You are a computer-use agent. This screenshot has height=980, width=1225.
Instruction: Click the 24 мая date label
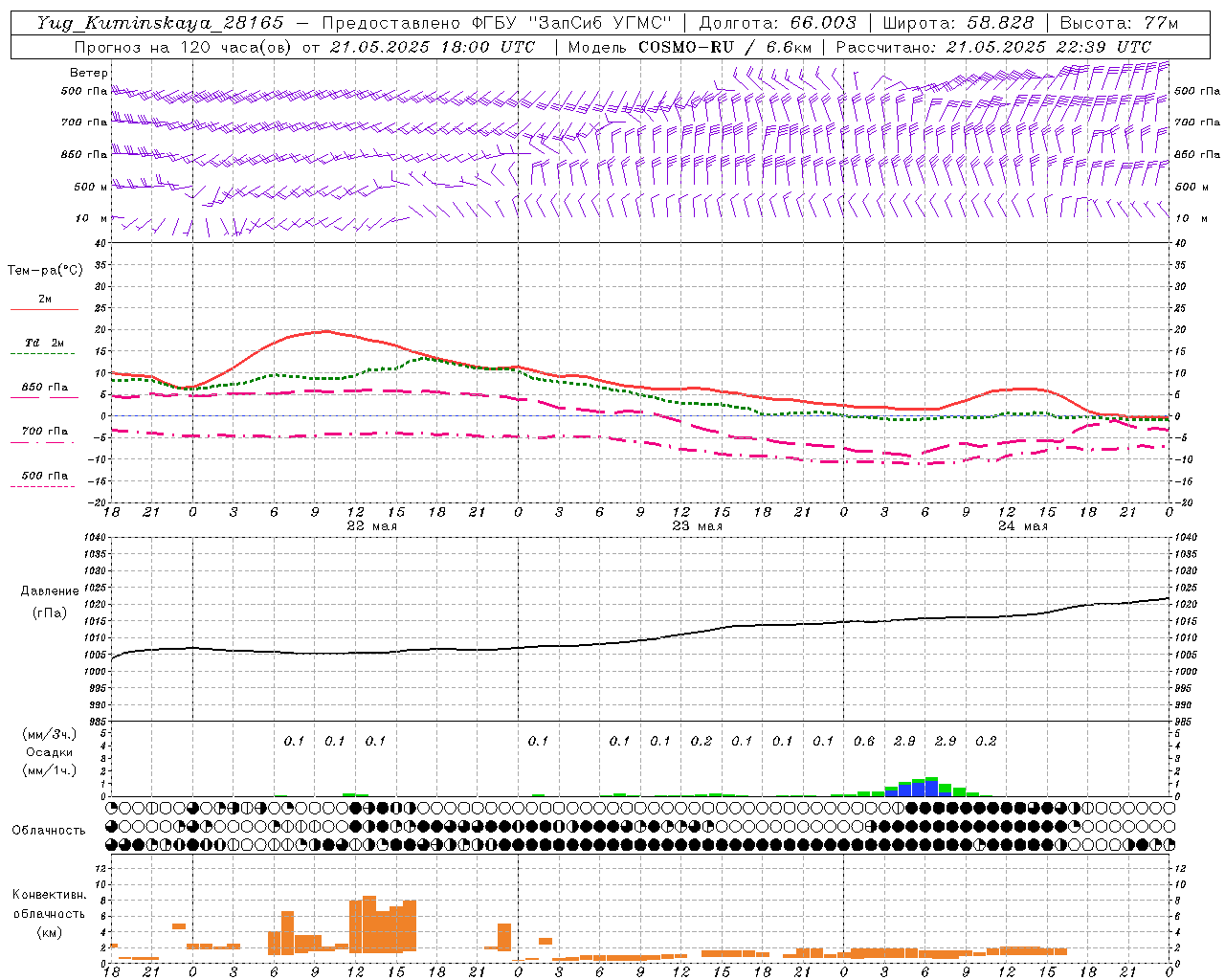pos(1022,526)
